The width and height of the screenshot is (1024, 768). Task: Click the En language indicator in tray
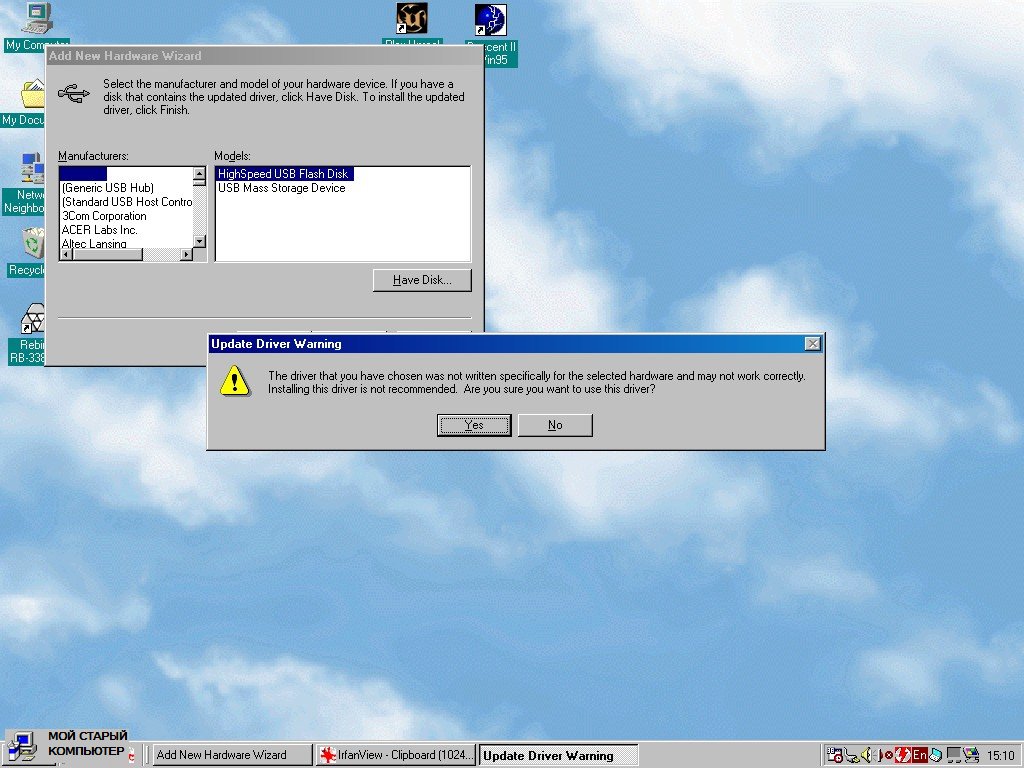click(x=919, y=755)
